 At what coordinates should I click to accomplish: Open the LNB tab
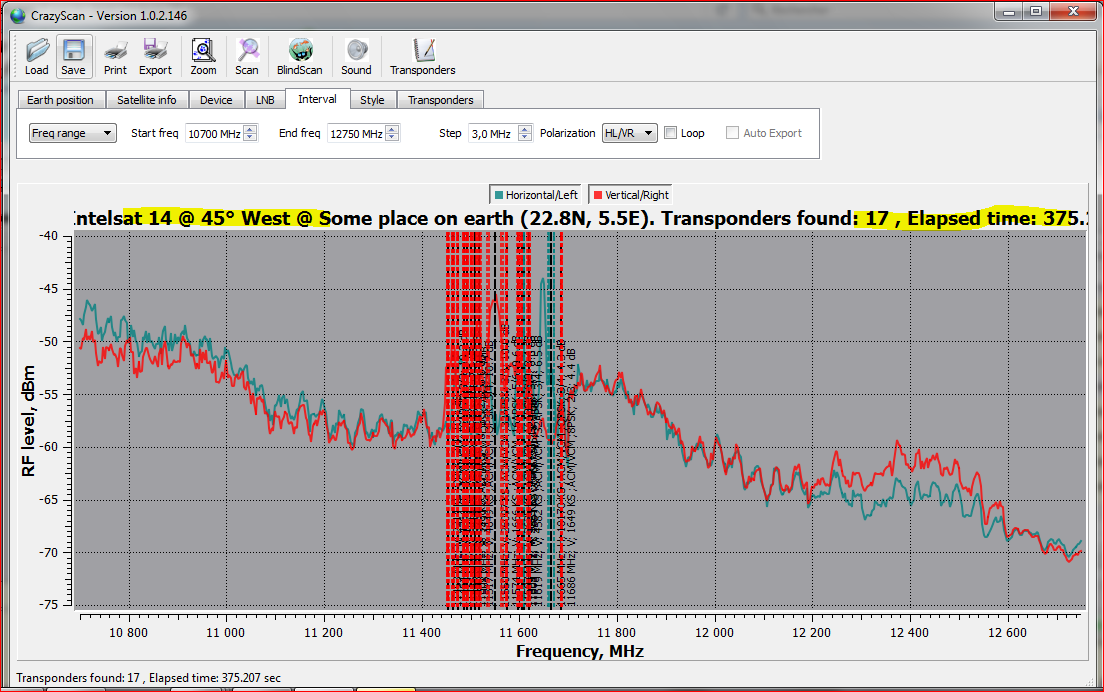pyautogui.click(x=265, y=100)
